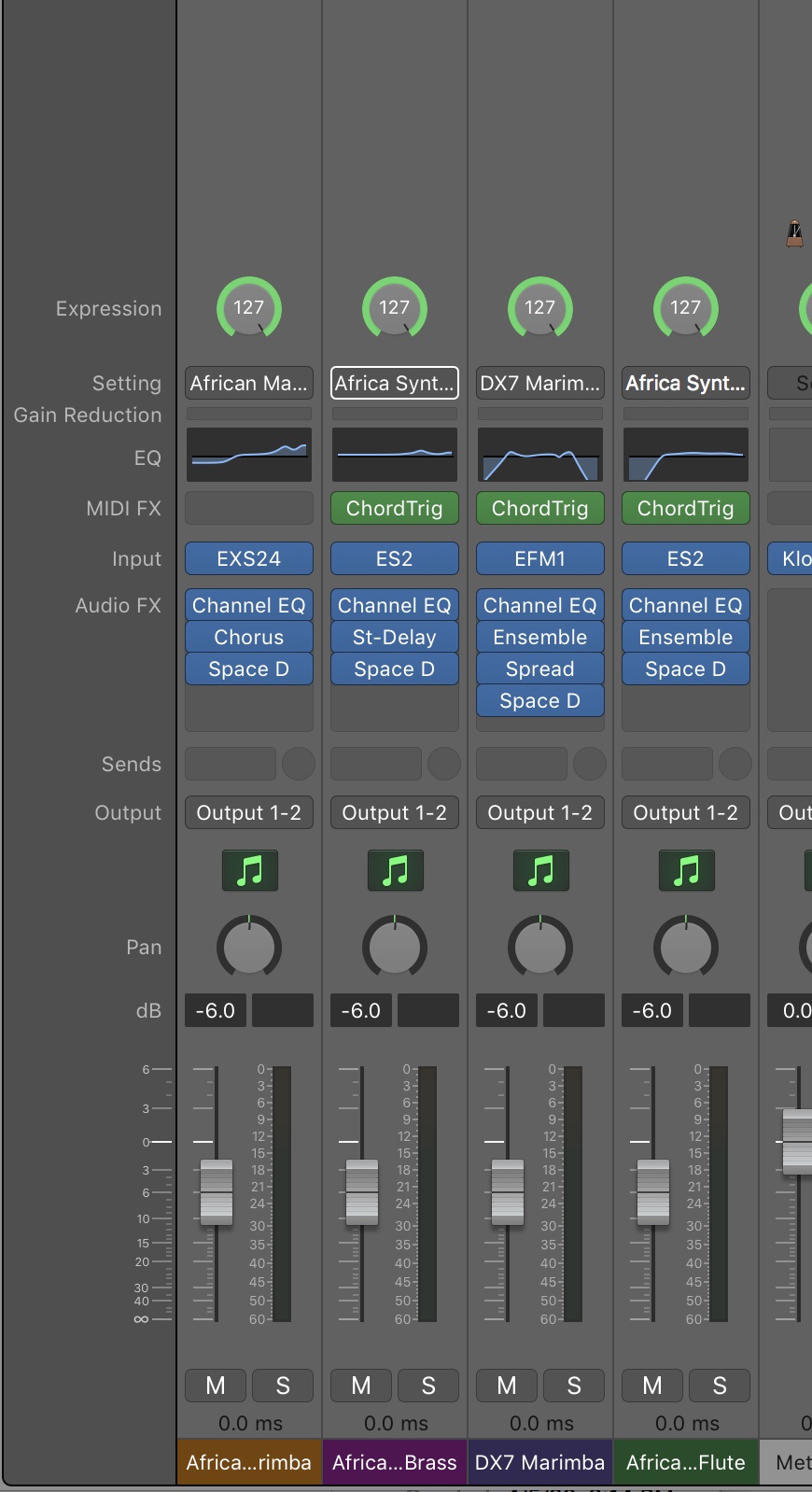
Task: Click the Africa Flute pan knob
Action: coord(686,948)
